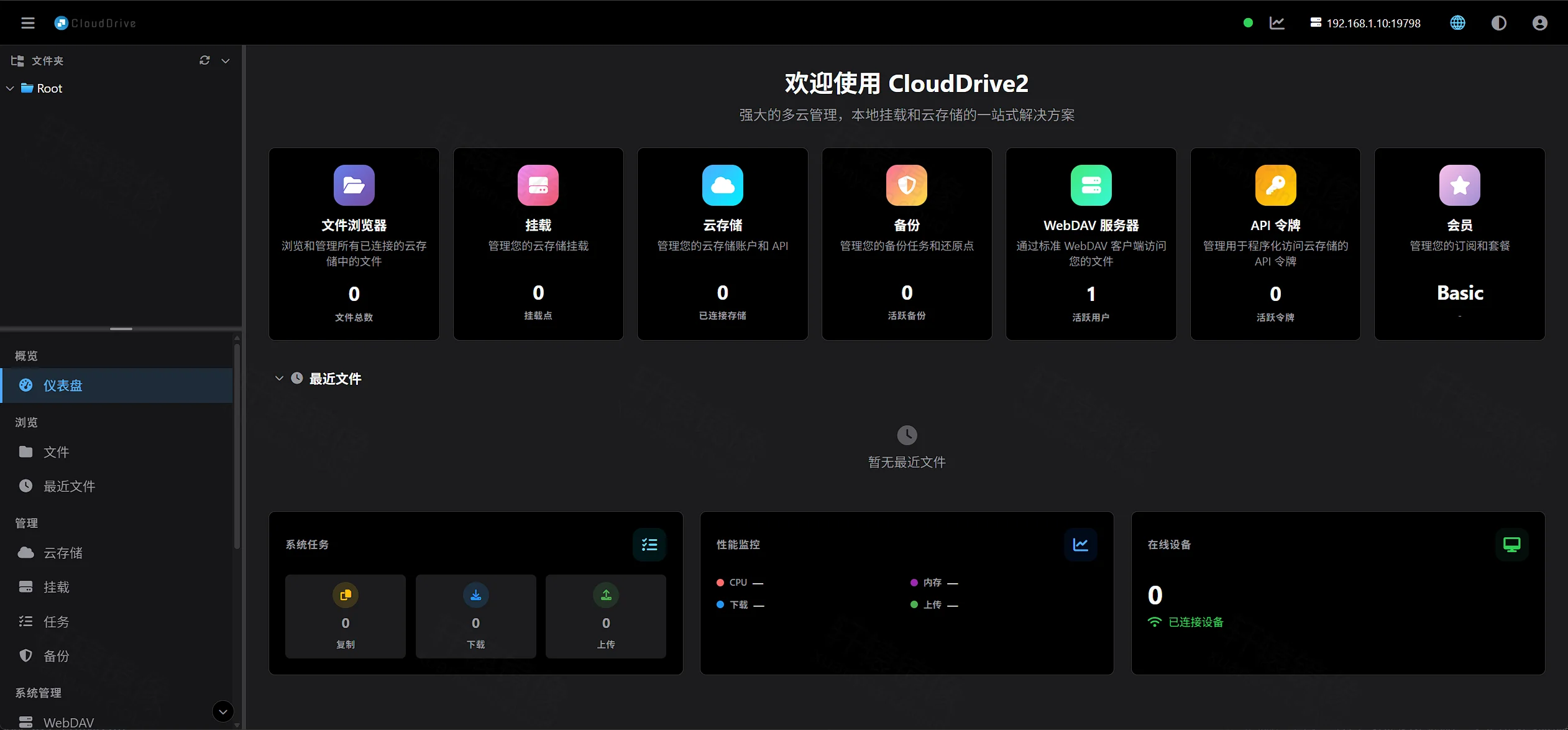Open 文件 in the sidebar
The width and height of the screenshot is (1568, 730).
[x=117, y=452]
